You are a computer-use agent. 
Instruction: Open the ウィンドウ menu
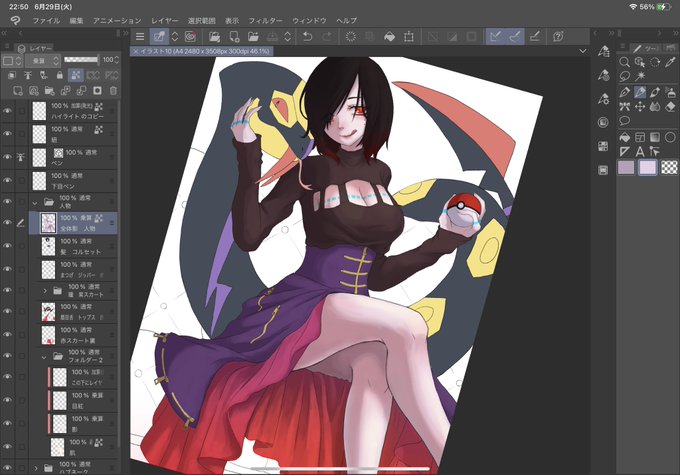(309, 20)
